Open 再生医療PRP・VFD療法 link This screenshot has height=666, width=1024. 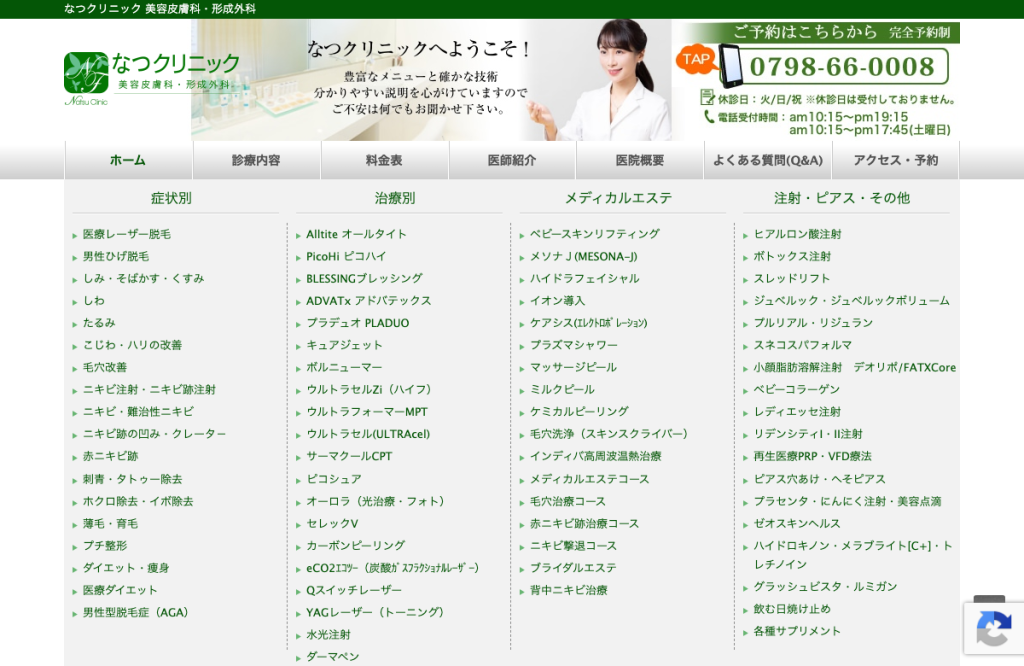coord(812,456)
